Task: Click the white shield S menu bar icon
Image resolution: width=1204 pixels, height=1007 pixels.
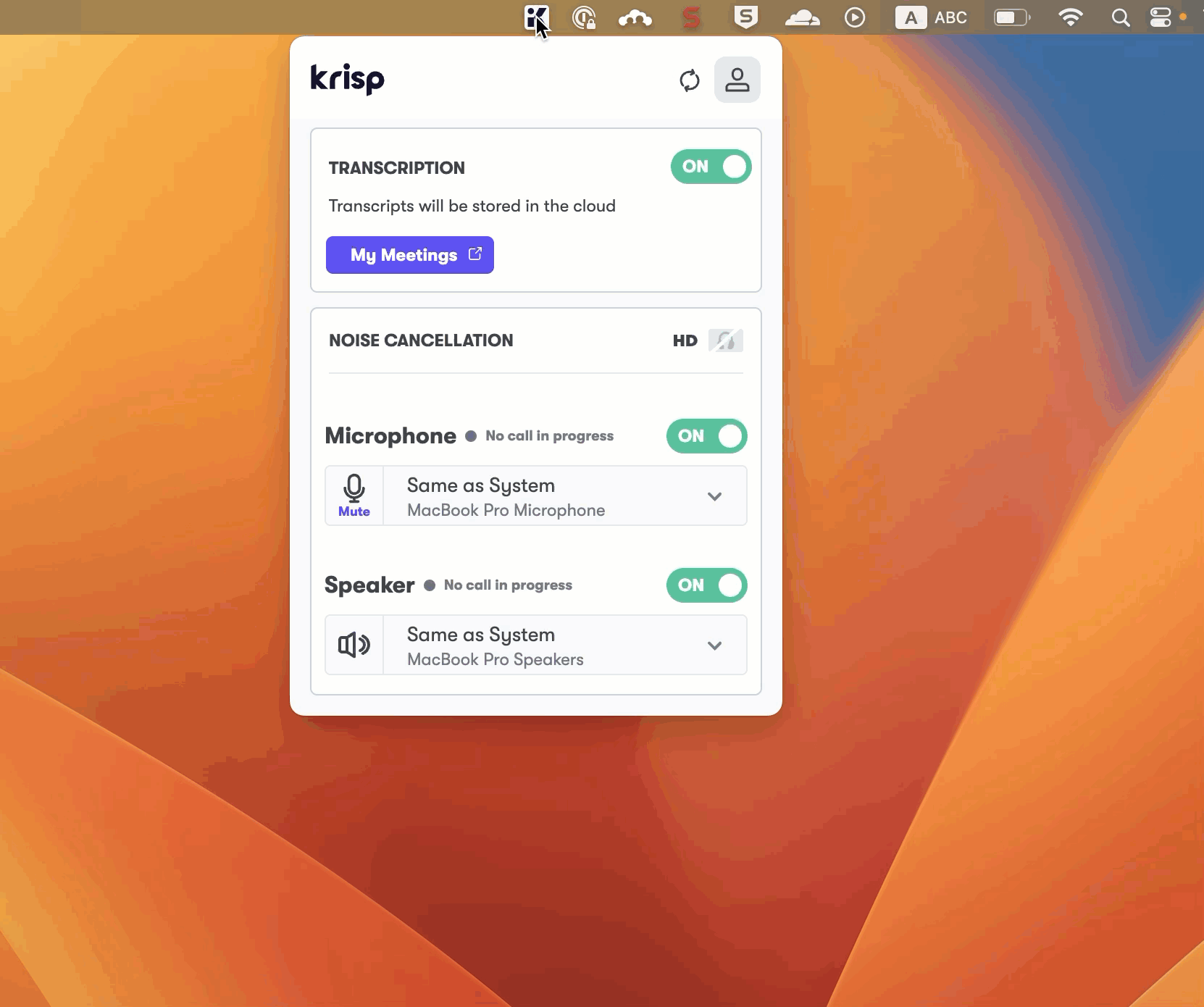Action: (x=746, y=17)
